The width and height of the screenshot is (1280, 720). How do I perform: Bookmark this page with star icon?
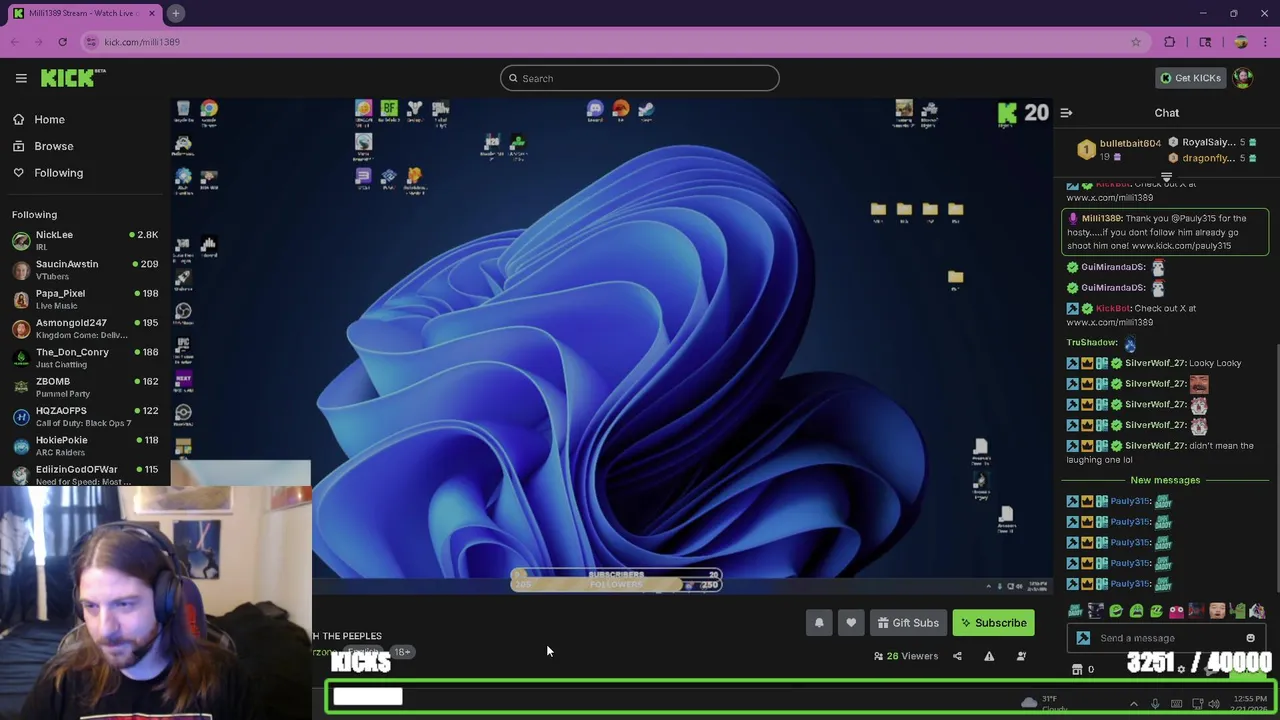1136,42
